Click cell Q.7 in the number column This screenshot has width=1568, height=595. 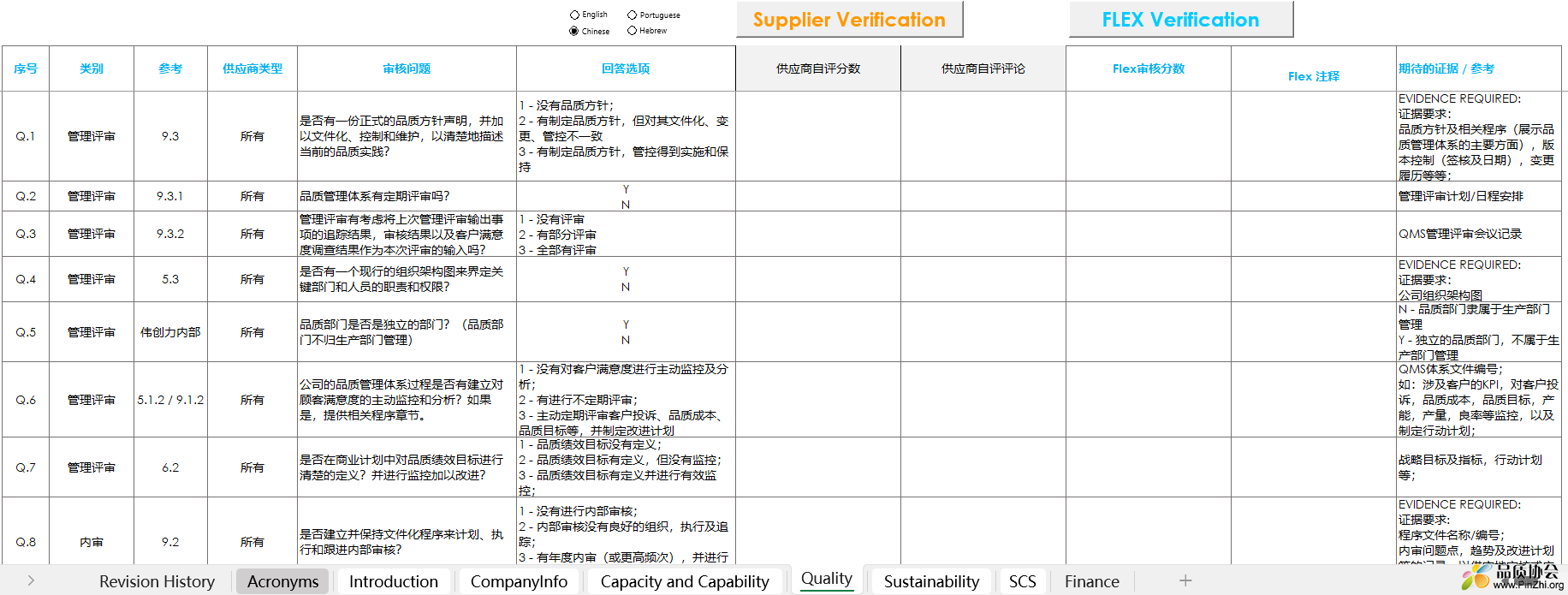pyautogui.click(x=26, y=467)
